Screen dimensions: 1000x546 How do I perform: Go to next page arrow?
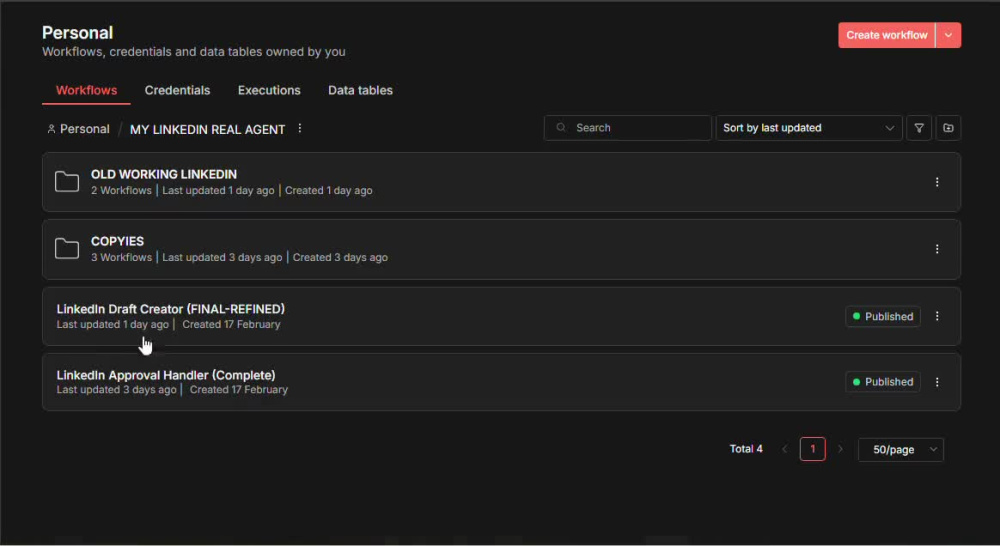click(x=841, y=450)
